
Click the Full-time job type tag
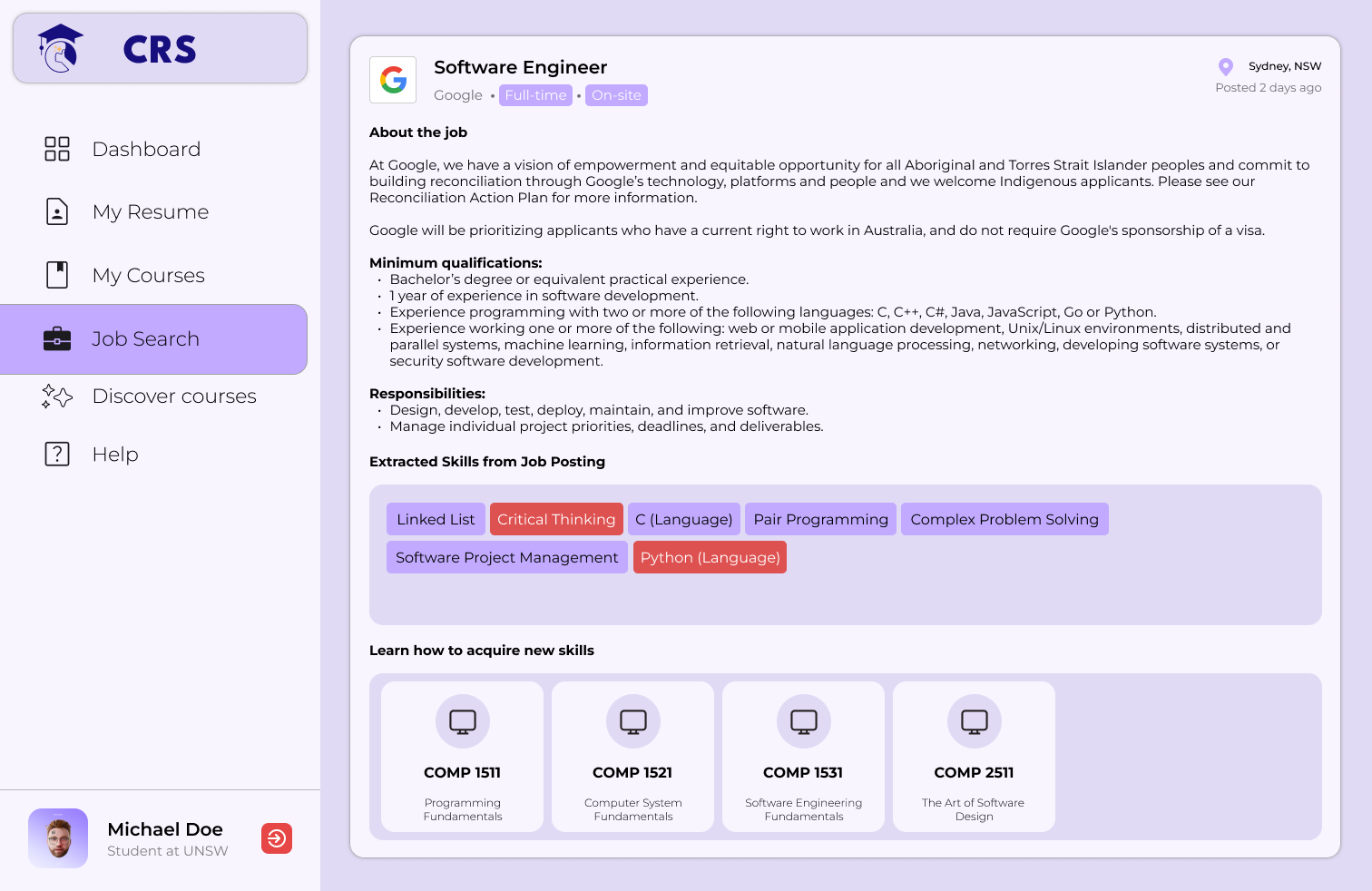[x=535, y=95]
